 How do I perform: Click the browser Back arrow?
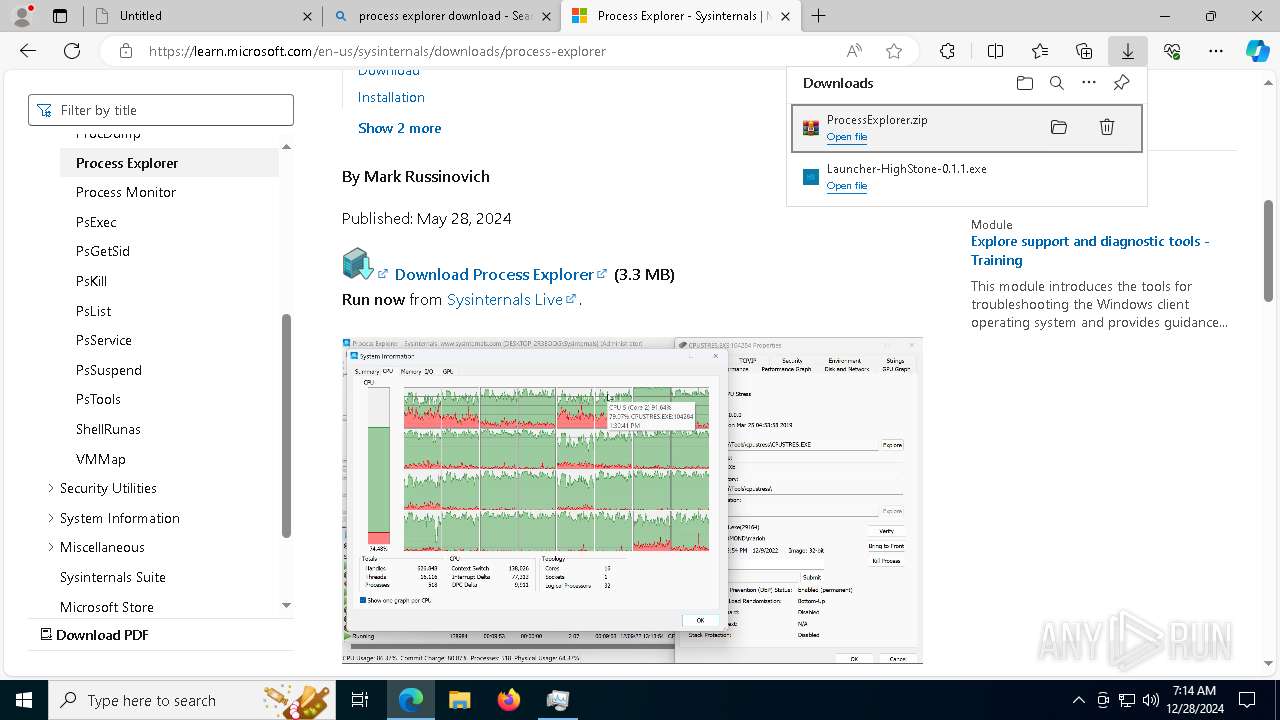click(x=28, y=51)
